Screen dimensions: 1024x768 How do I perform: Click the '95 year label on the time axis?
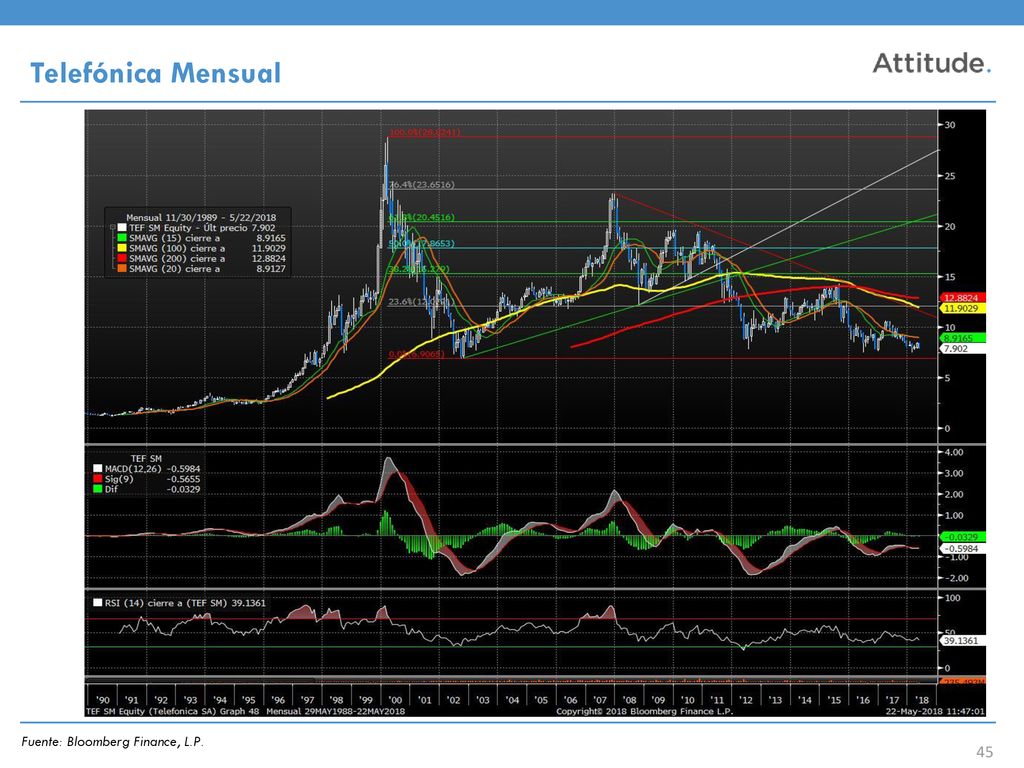pos(248,699)
